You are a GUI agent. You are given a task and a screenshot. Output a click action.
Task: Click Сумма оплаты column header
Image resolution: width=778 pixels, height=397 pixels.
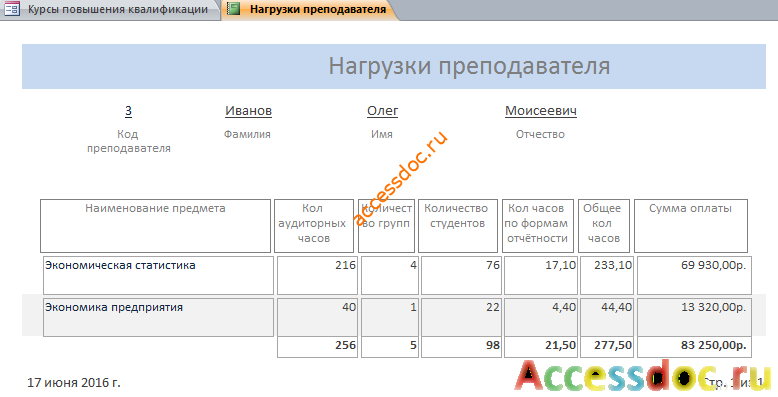691,226
